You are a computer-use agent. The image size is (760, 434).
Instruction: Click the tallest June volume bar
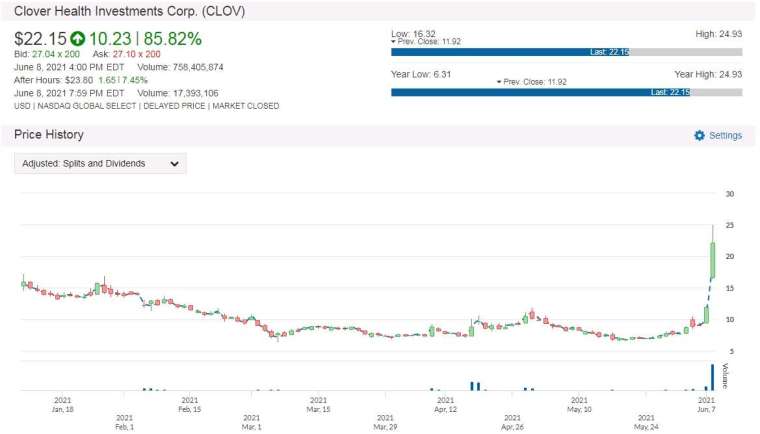coord(712,377)
